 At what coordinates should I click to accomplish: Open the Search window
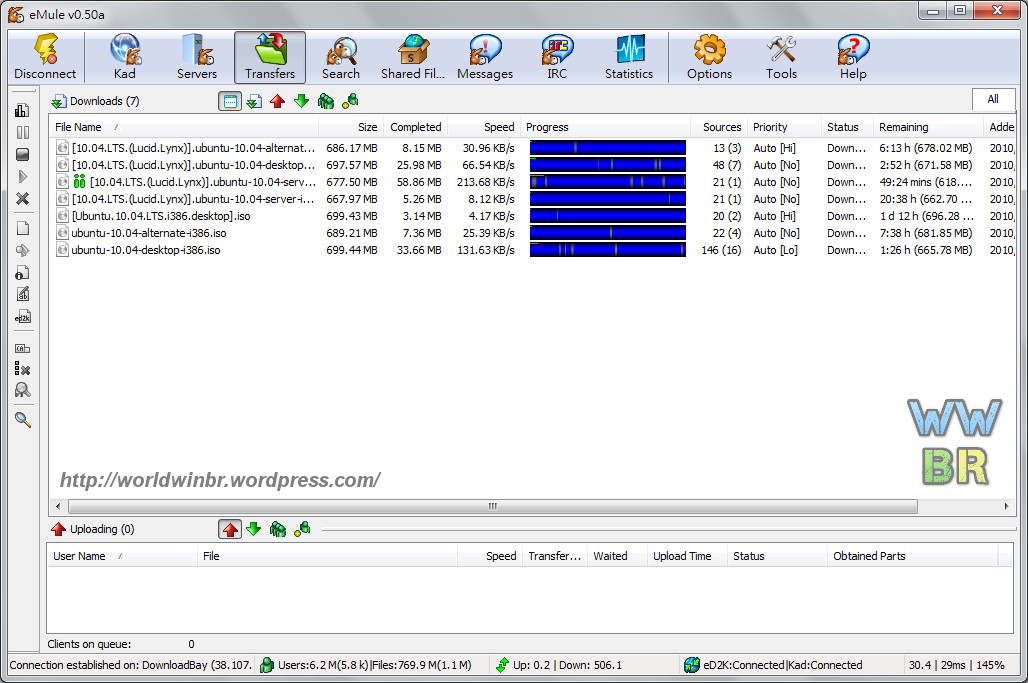(340, 56)
